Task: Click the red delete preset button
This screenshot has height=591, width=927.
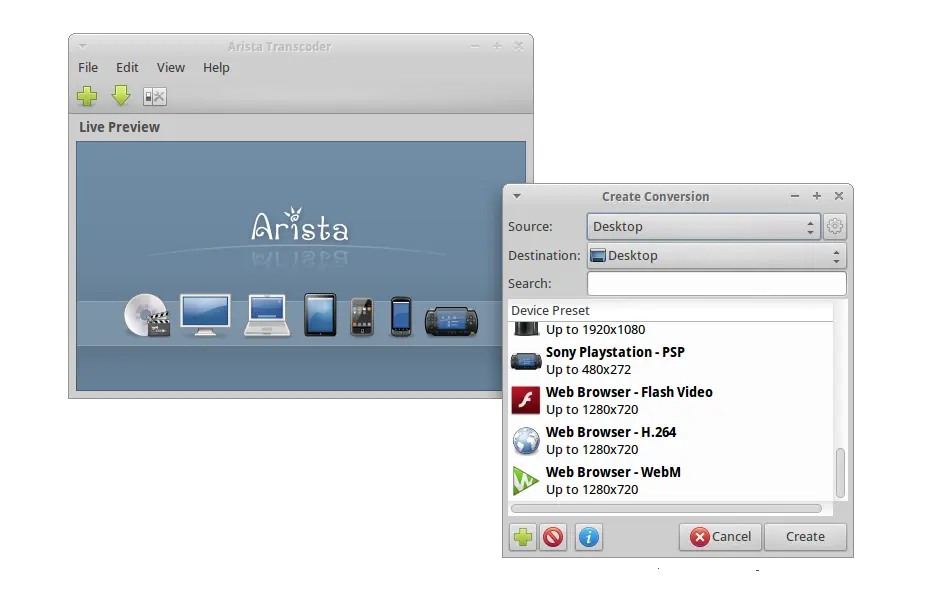Action: coord(553,537)
